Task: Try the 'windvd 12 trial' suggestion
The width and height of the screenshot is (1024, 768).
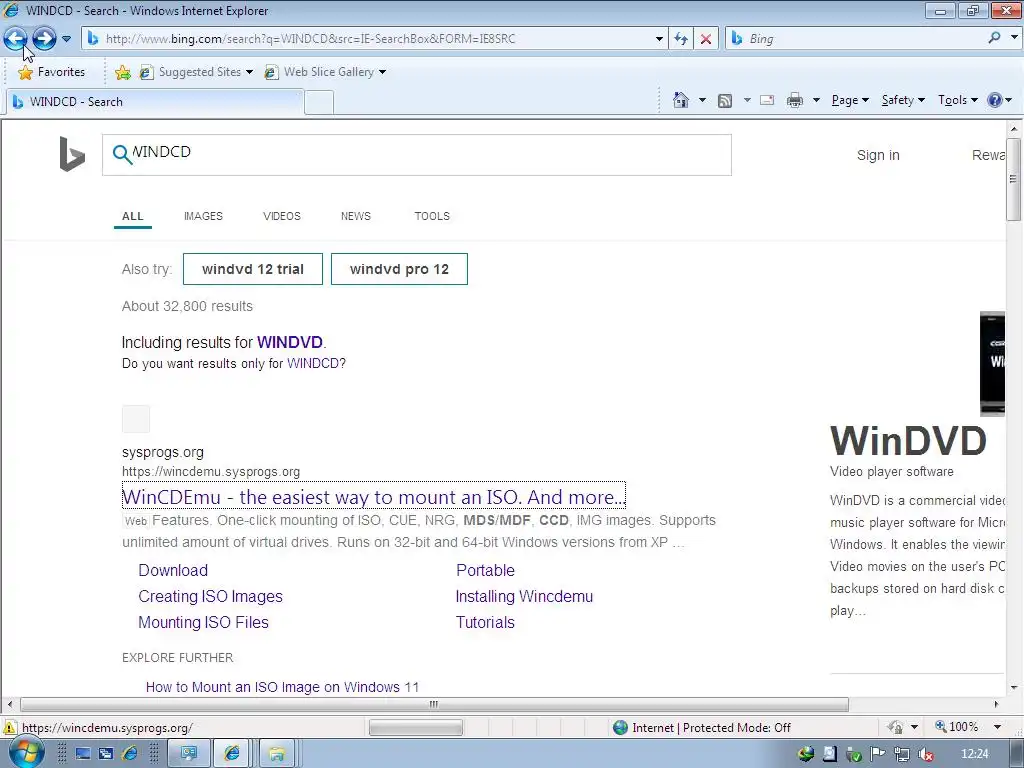Action: pyautogui.click(x=253, y=269)
